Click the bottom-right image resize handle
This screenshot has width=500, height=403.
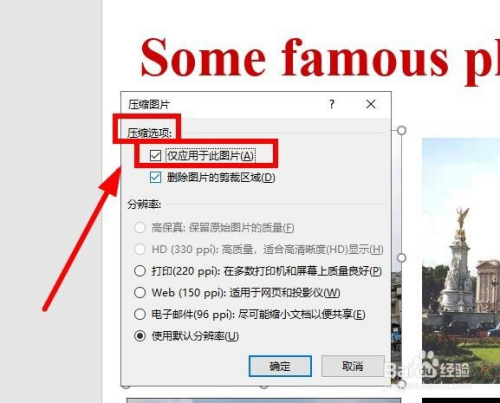(x=402, y=384)
